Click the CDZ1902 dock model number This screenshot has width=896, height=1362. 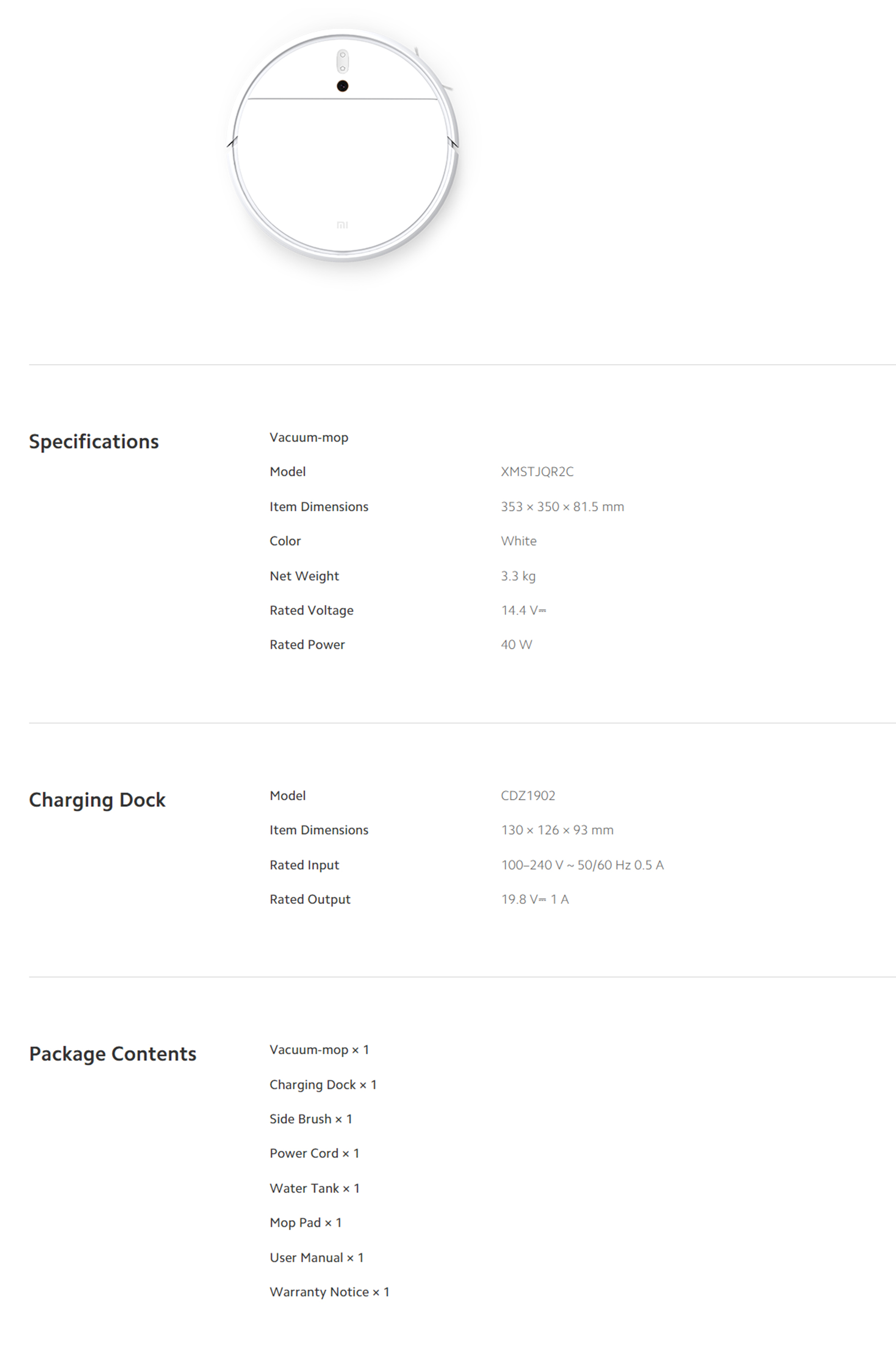(528, 795)
